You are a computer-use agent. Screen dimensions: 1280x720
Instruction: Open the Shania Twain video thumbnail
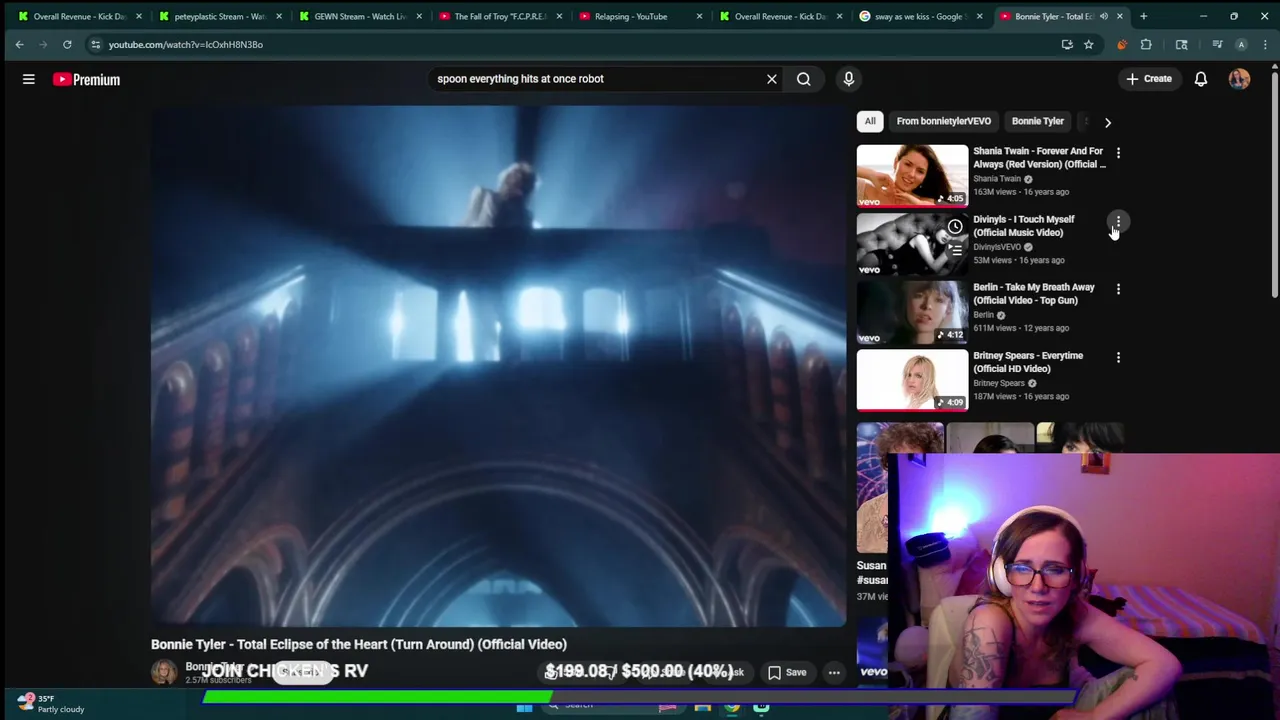pos(912,176)
